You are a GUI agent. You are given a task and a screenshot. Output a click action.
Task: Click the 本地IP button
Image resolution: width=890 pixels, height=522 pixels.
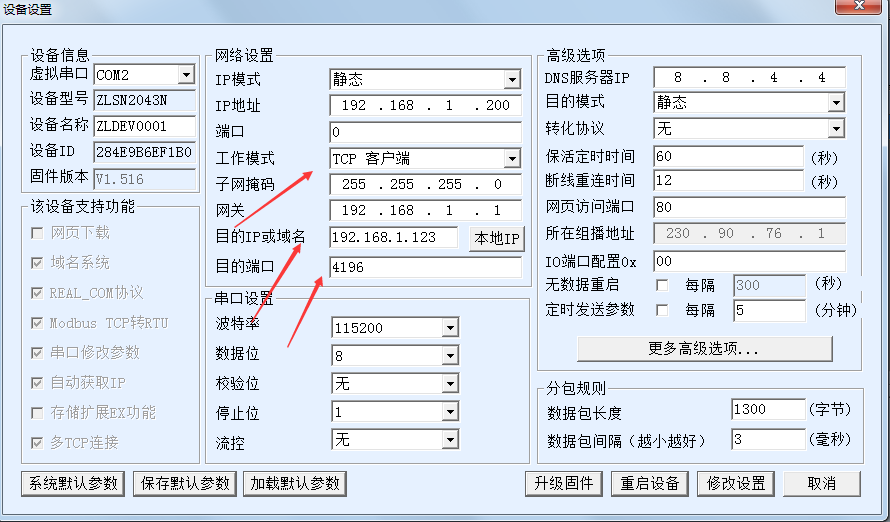[497, 239]
